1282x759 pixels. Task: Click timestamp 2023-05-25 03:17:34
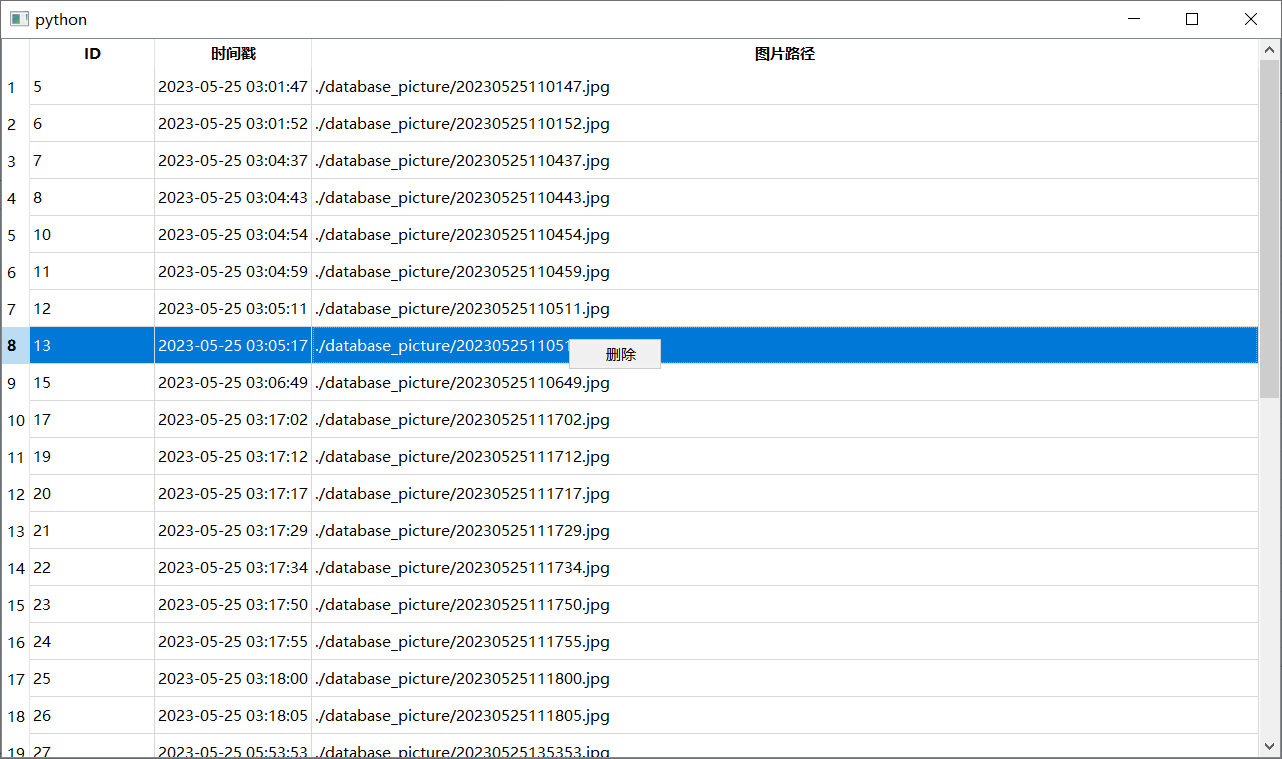233,568
